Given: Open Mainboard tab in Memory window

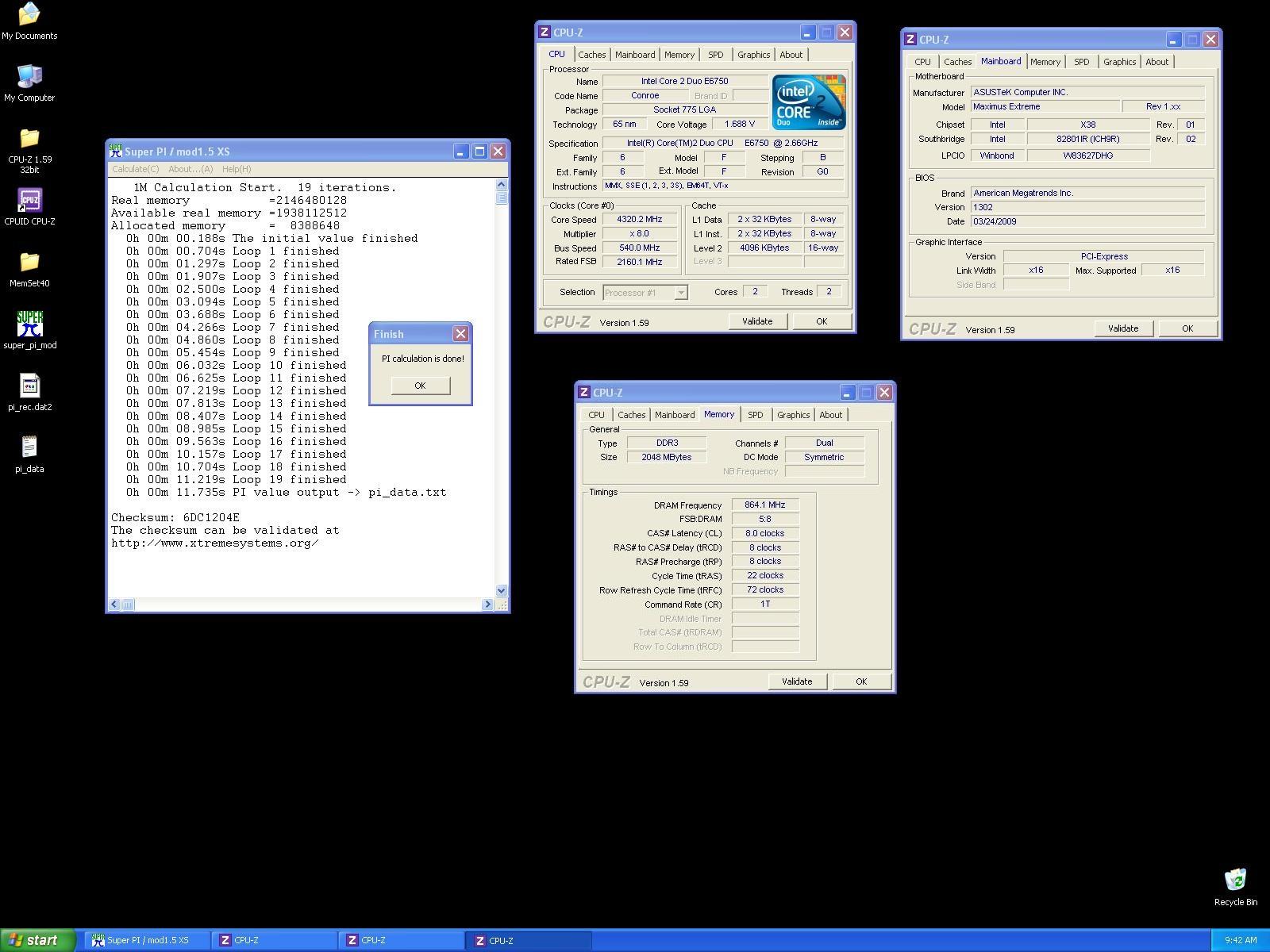Looking at the screenshot, I should click(675, 415).
